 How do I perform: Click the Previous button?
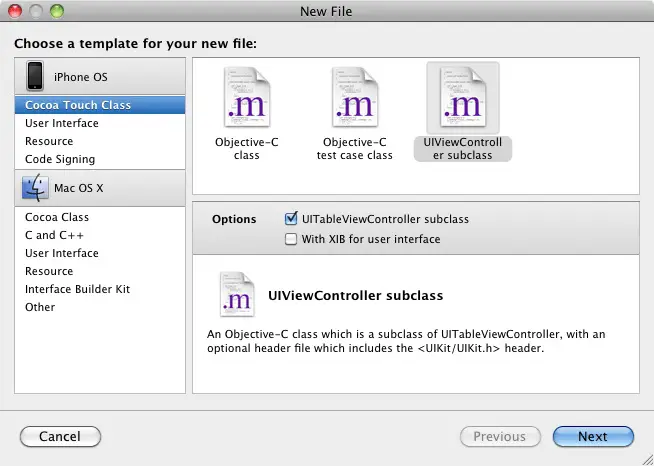click(x=500, y=436)
